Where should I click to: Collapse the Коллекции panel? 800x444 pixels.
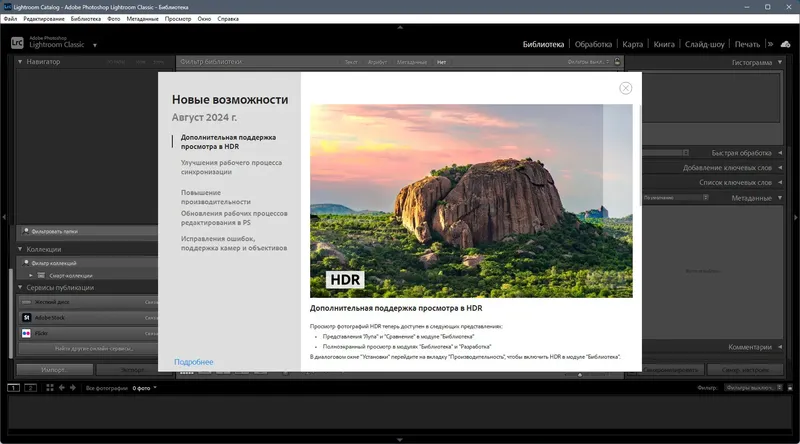(20, 249)
